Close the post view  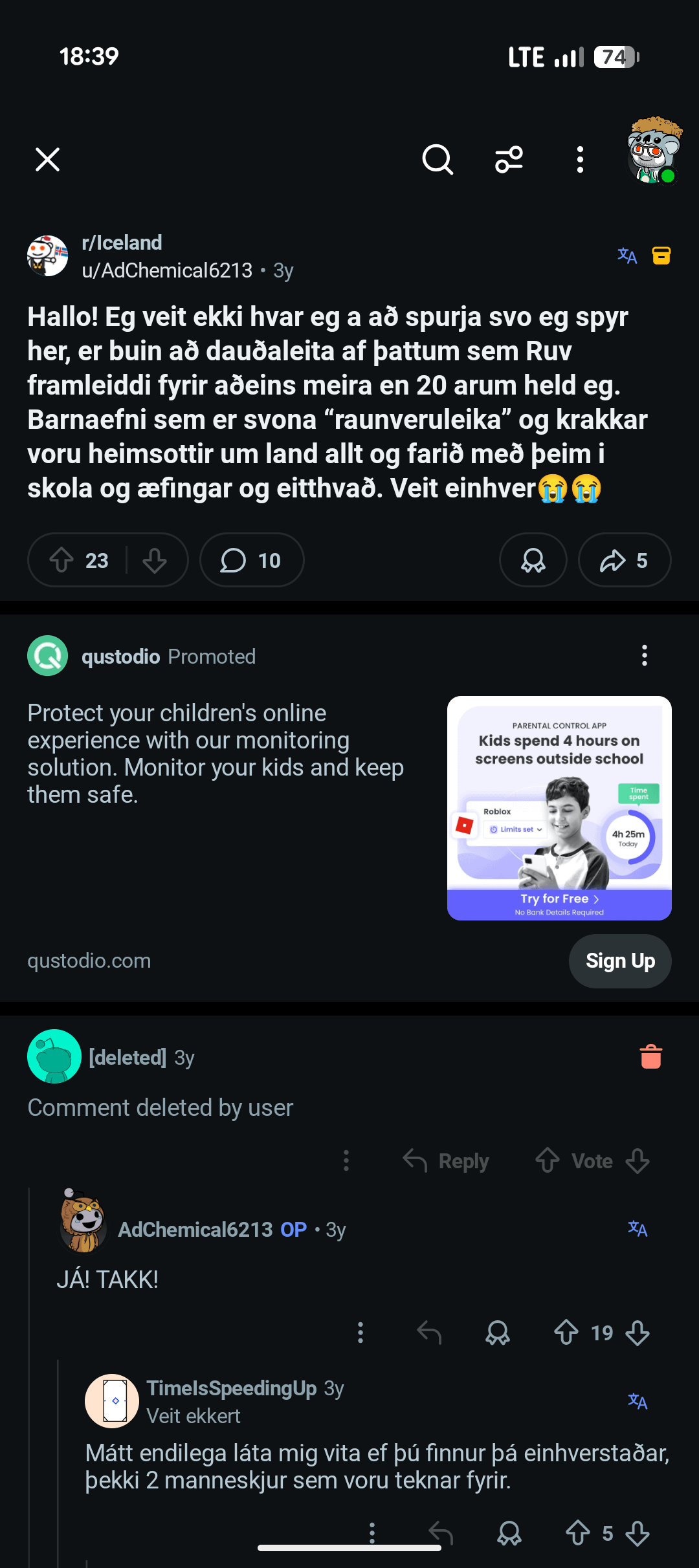[x=47, y=159]
